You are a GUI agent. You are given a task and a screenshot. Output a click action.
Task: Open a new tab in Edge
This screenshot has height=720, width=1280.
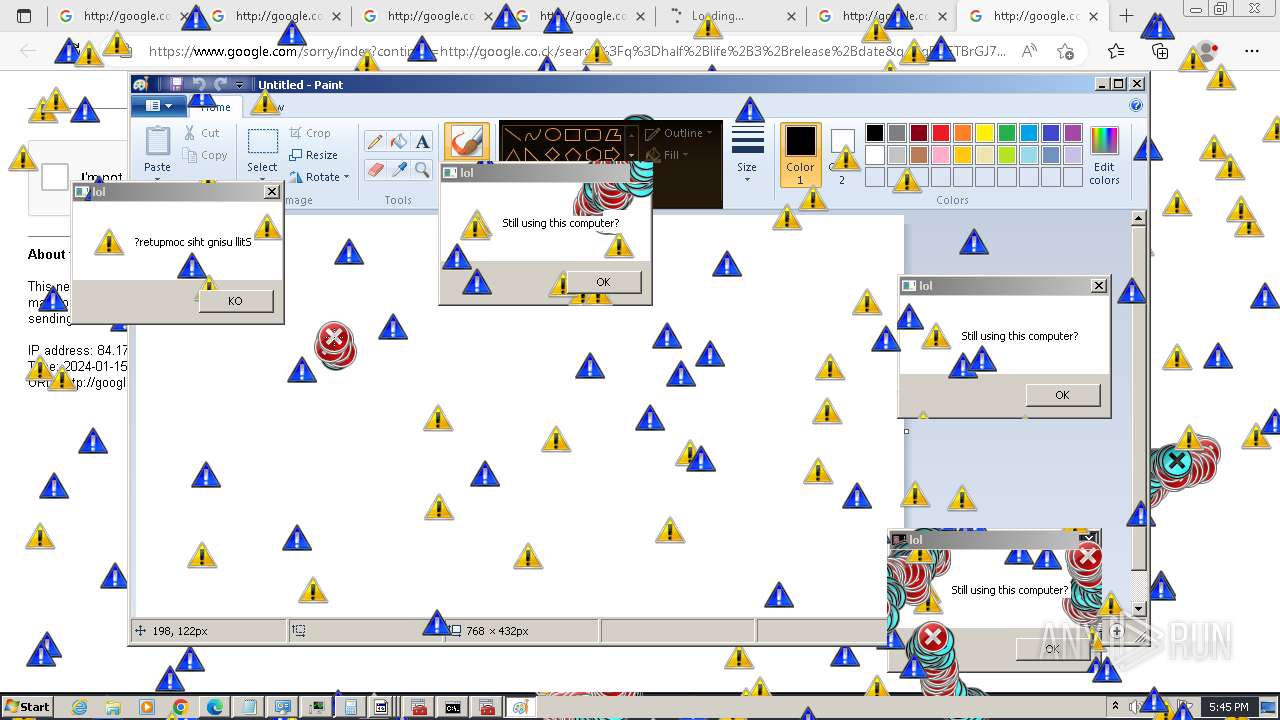click(x=1126, y=16)
